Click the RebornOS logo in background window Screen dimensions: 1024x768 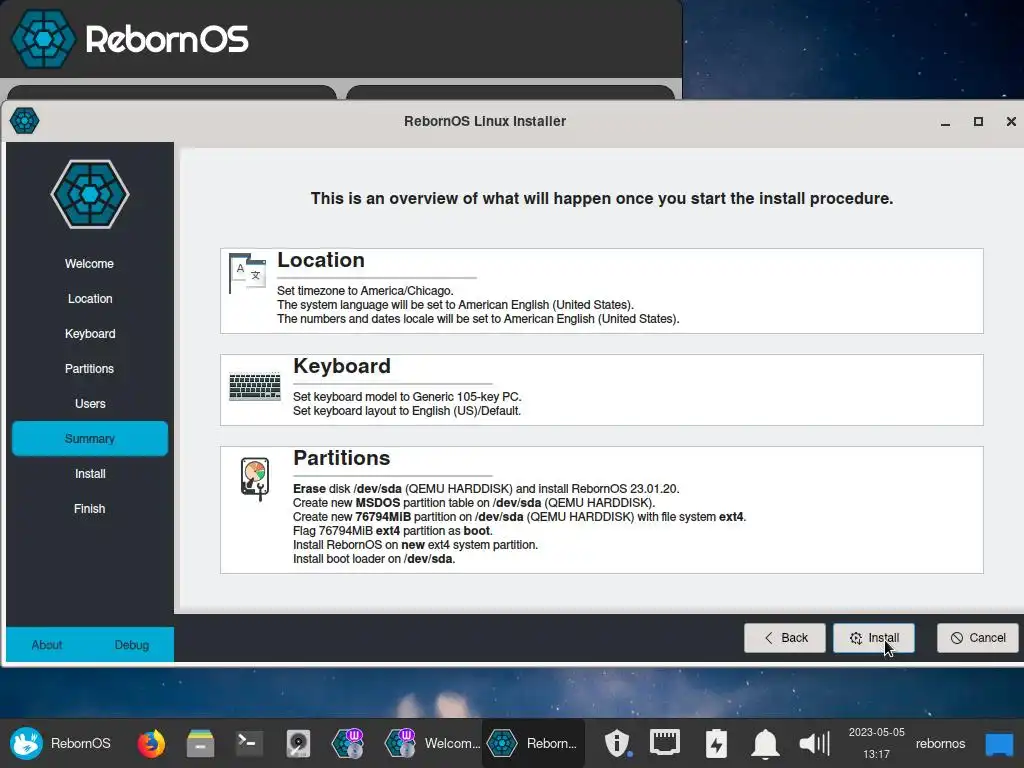click(129, 39)
